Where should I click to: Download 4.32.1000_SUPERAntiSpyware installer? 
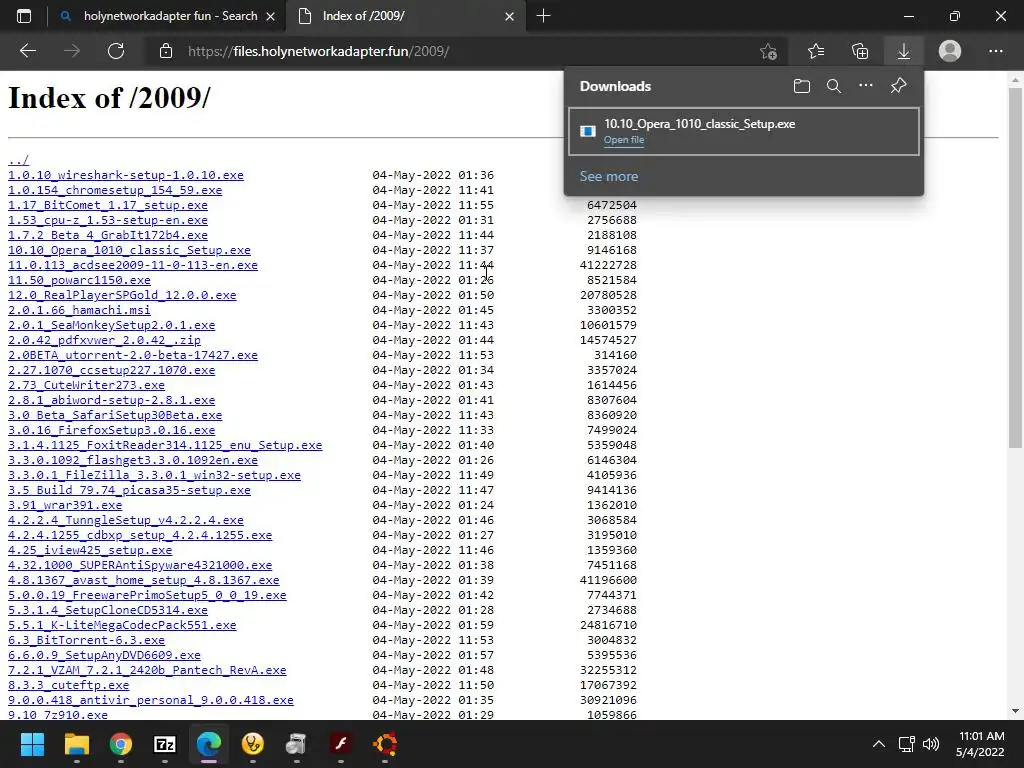pos(140,566)
